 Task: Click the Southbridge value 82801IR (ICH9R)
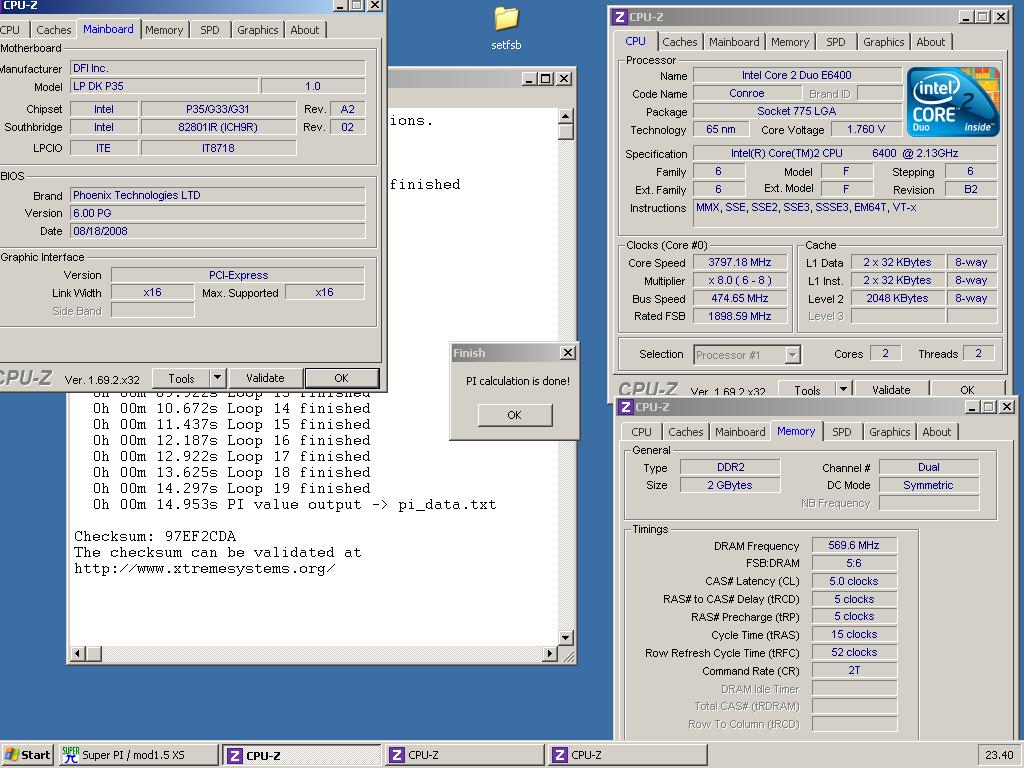pos(218,127)
